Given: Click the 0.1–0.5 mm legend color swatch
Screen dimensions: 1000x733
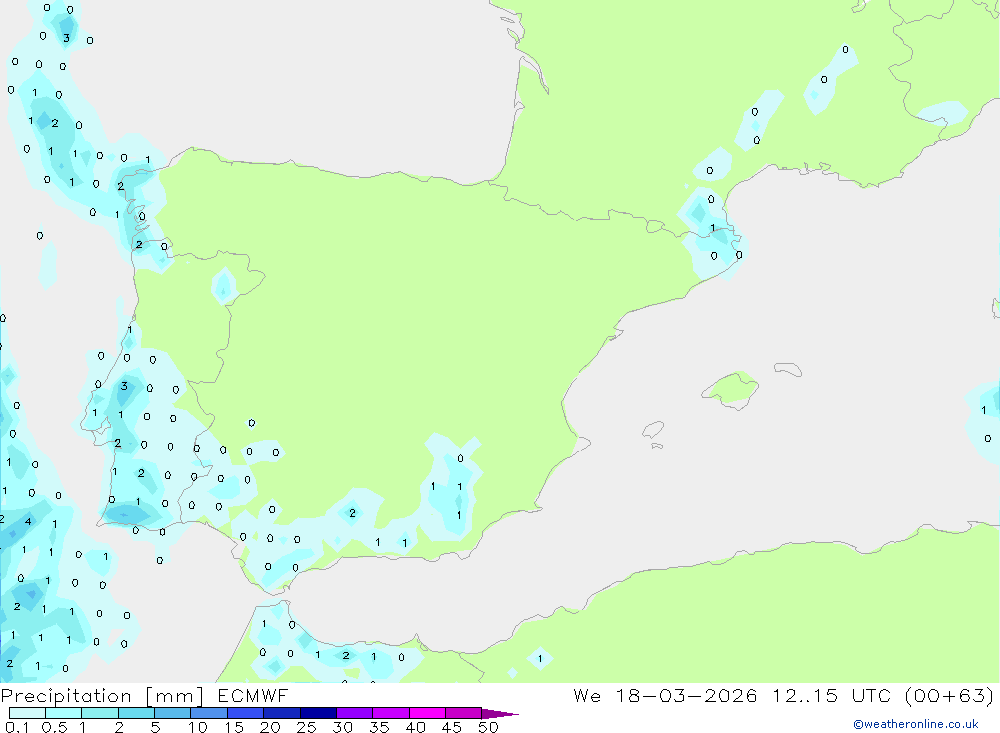Looking at the screenshot, I should [27, 713].
